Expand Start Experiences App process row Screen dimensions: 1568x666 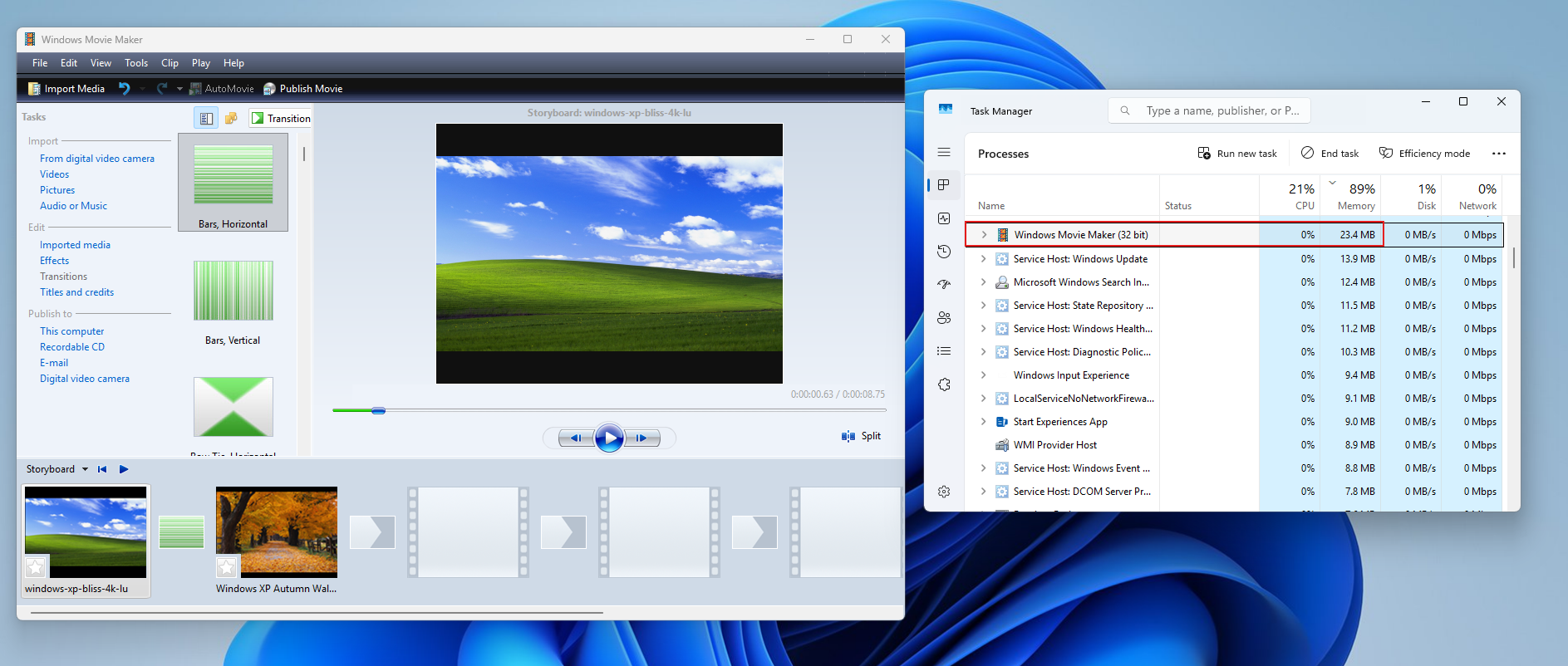(x=984, y=422)
